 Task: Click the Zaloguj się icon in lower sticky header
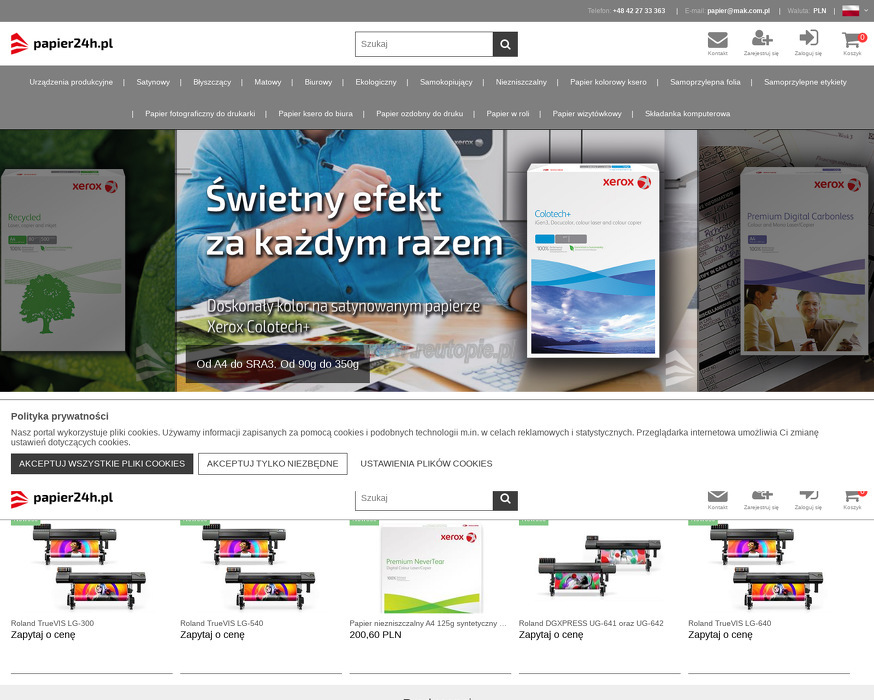tap(808, 499)
